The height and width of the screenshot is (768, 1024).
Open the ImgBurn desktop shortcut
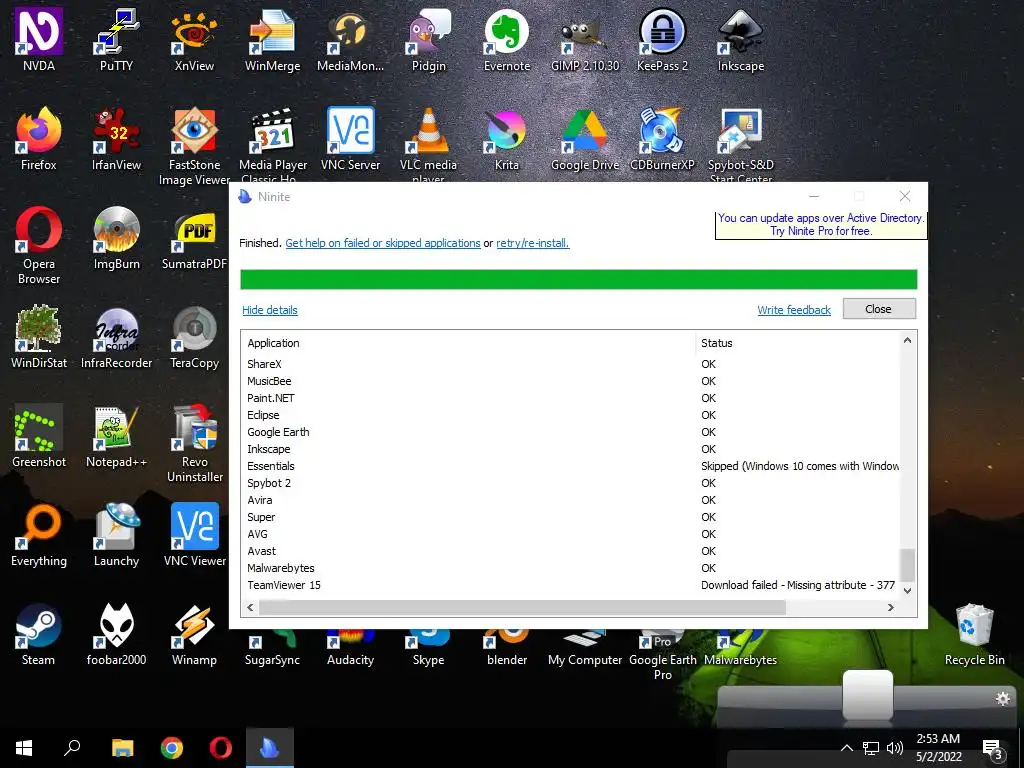click(x=116, y=238)
